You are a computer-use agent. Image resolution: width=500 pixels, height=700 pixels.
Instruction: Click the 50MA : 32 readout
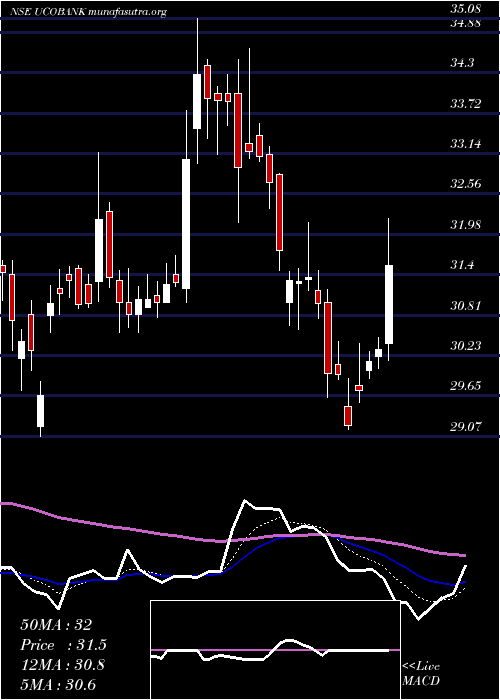point(56,625)
